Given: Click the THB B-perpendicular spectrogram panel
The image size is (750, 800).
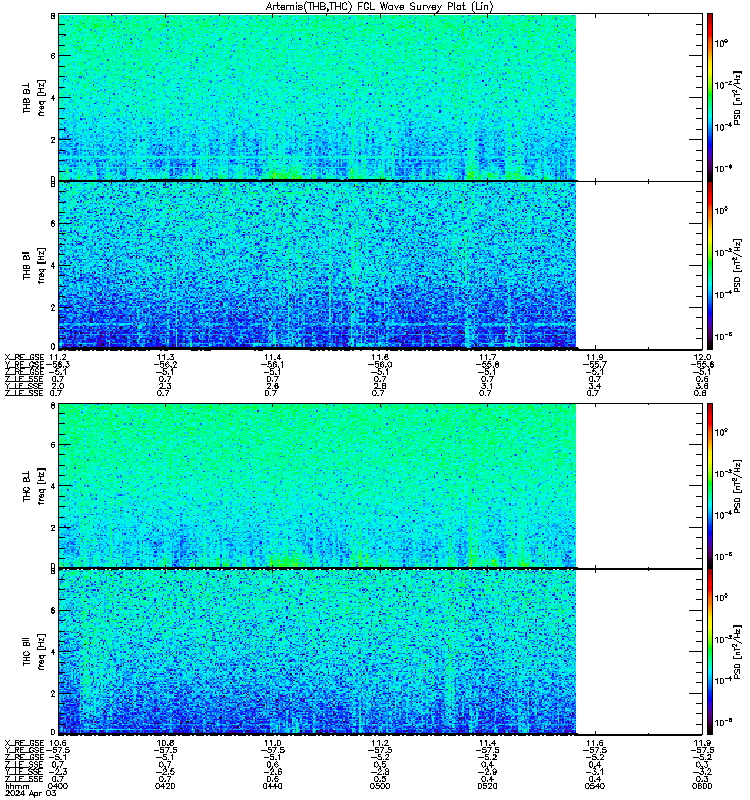Looking at the screenshot, I should pyautogui.click(x=381, y=97).
